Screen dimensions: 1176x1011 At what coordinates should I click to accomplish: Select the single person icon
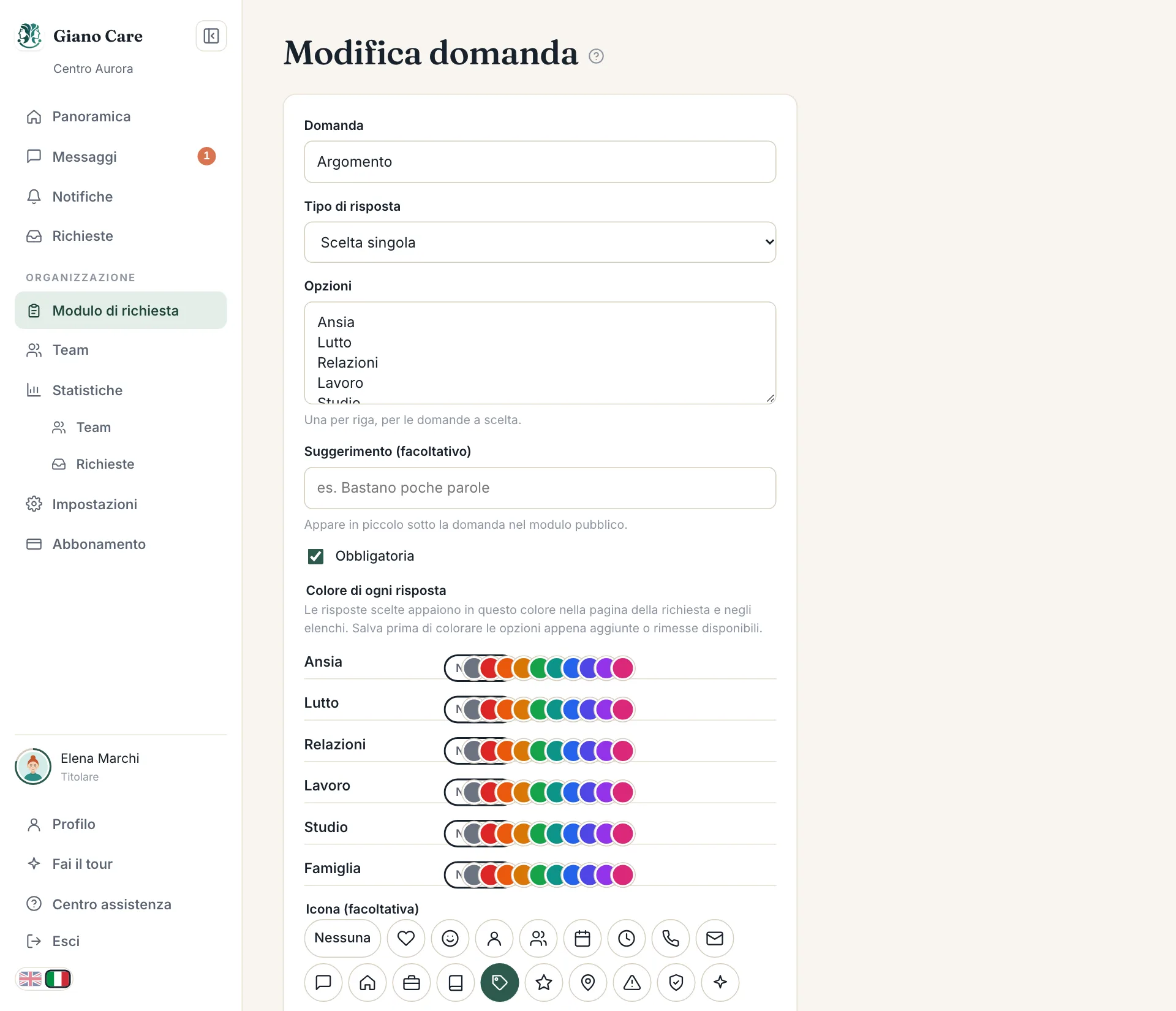pos(494,938)
